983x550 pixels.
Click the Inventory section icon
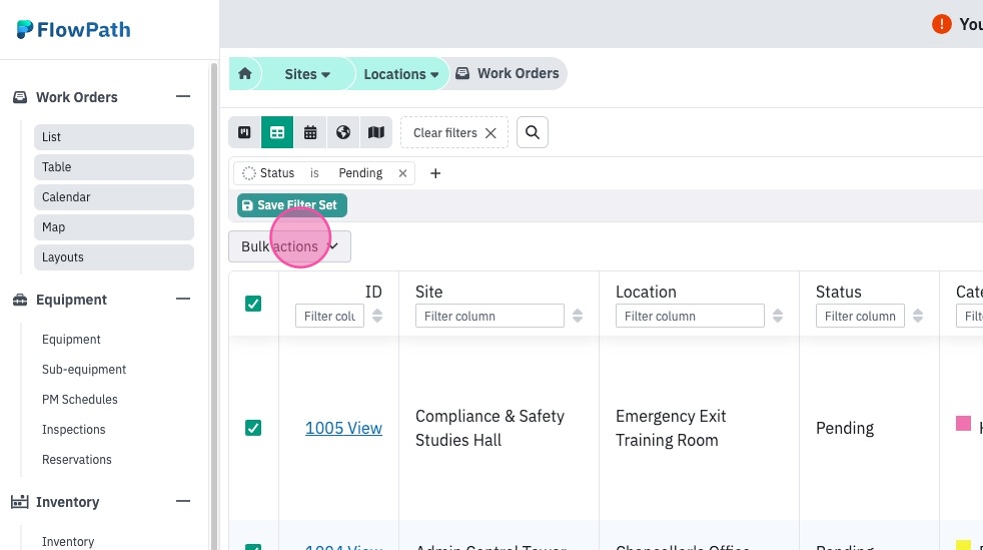click(x=20, y=502)
